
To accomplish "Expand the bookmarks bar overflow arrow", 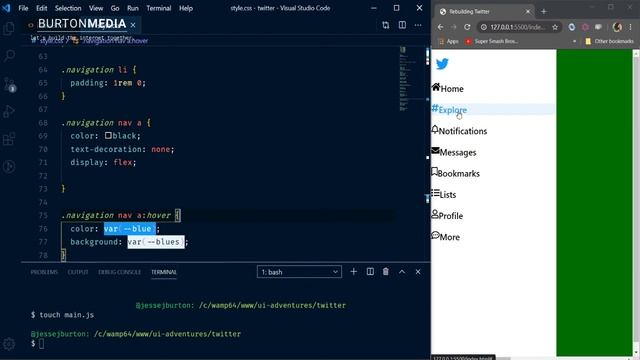I will point(575,41).
